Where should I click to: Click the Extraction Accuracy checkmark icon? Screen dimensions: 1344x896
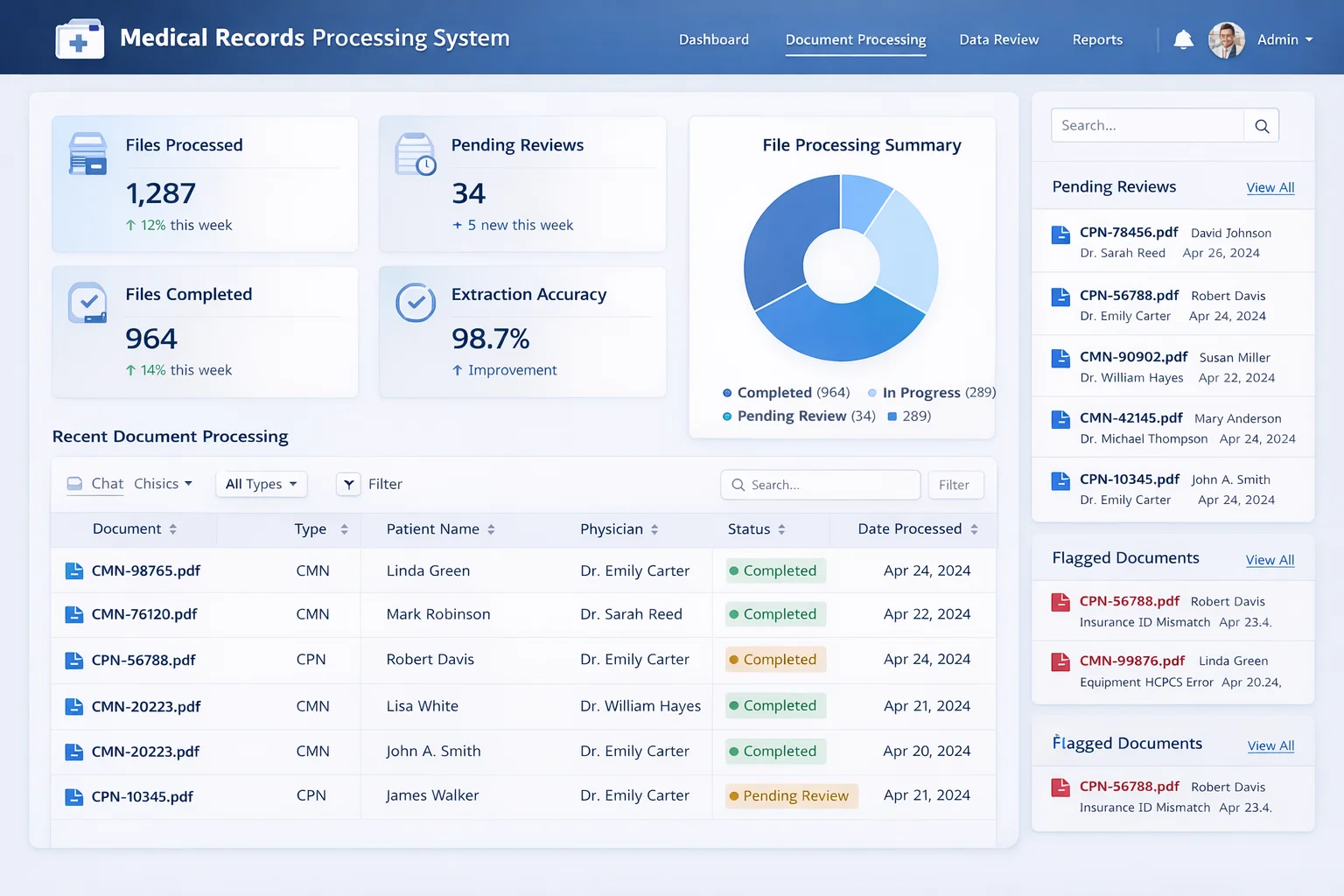[416, 303]
